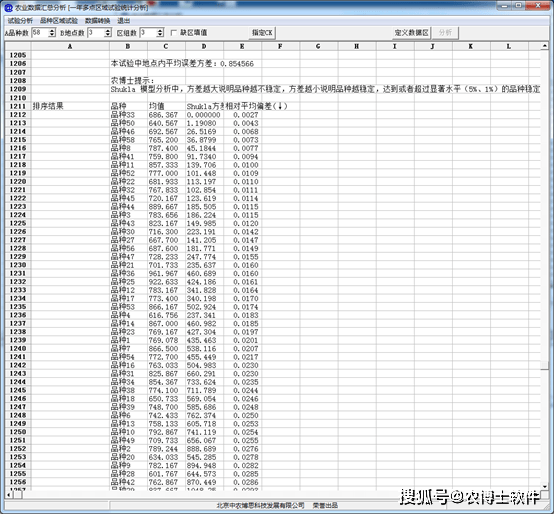Open the 数据转换 menu

tap(98, 21)
